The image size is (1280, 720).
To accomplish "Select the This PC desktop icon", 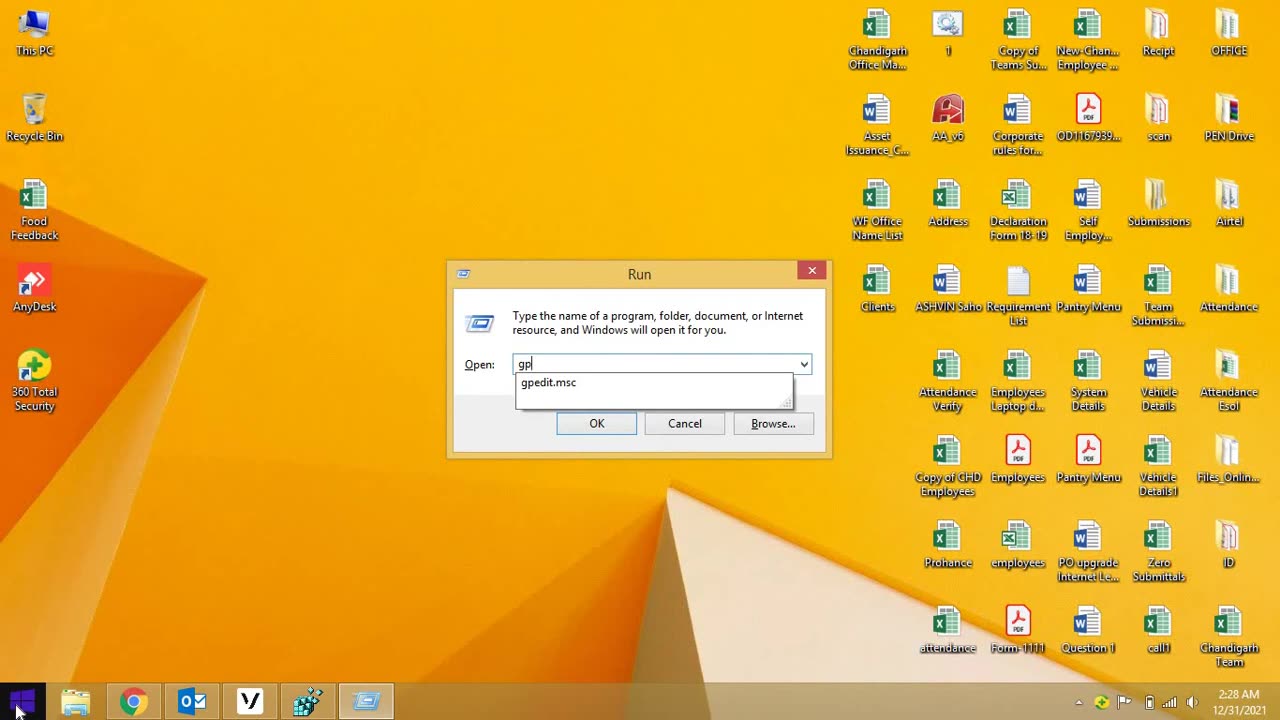I will pyautogui.click(x=34, y=33).
